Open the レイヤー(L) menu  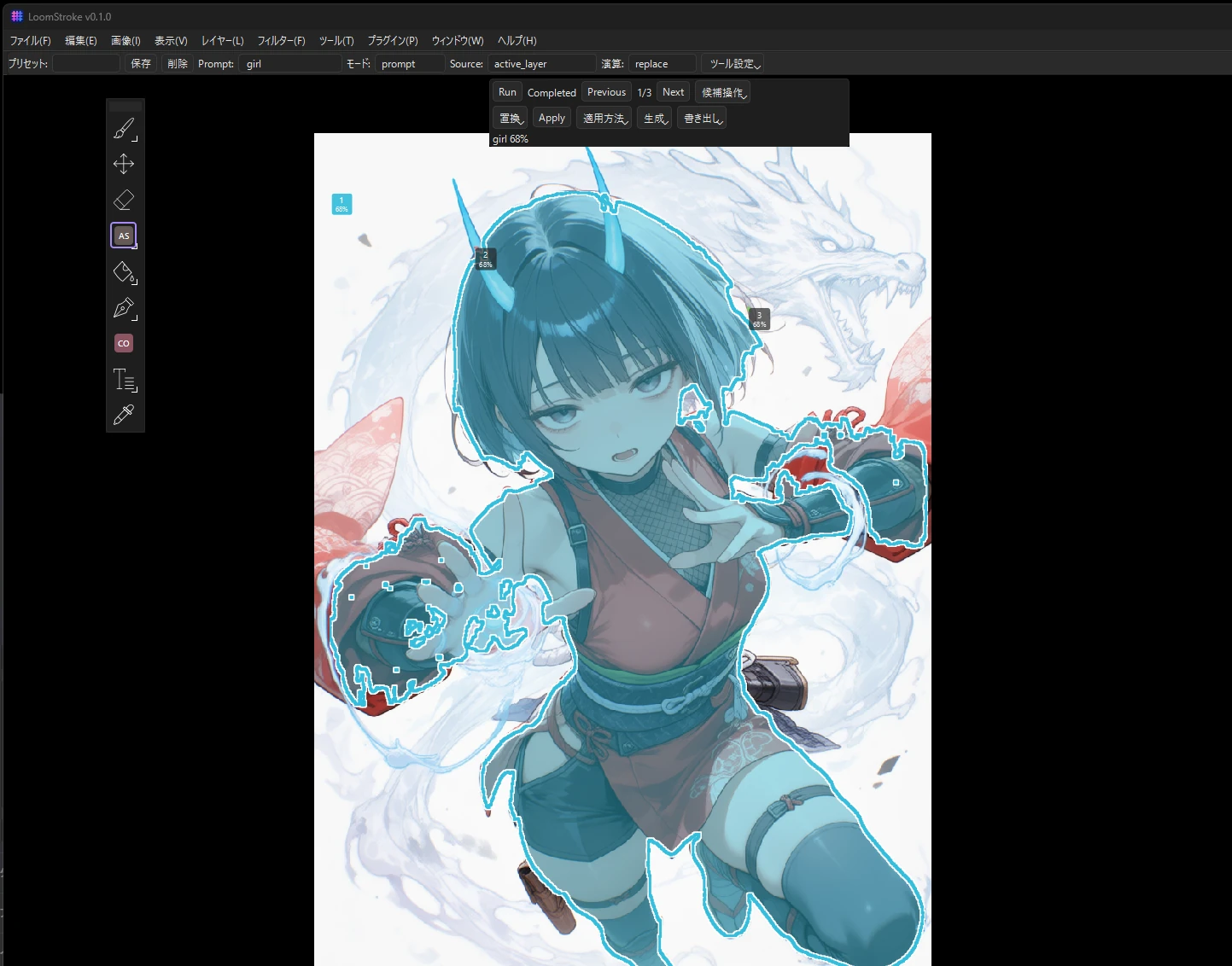[x=223, y=40]
